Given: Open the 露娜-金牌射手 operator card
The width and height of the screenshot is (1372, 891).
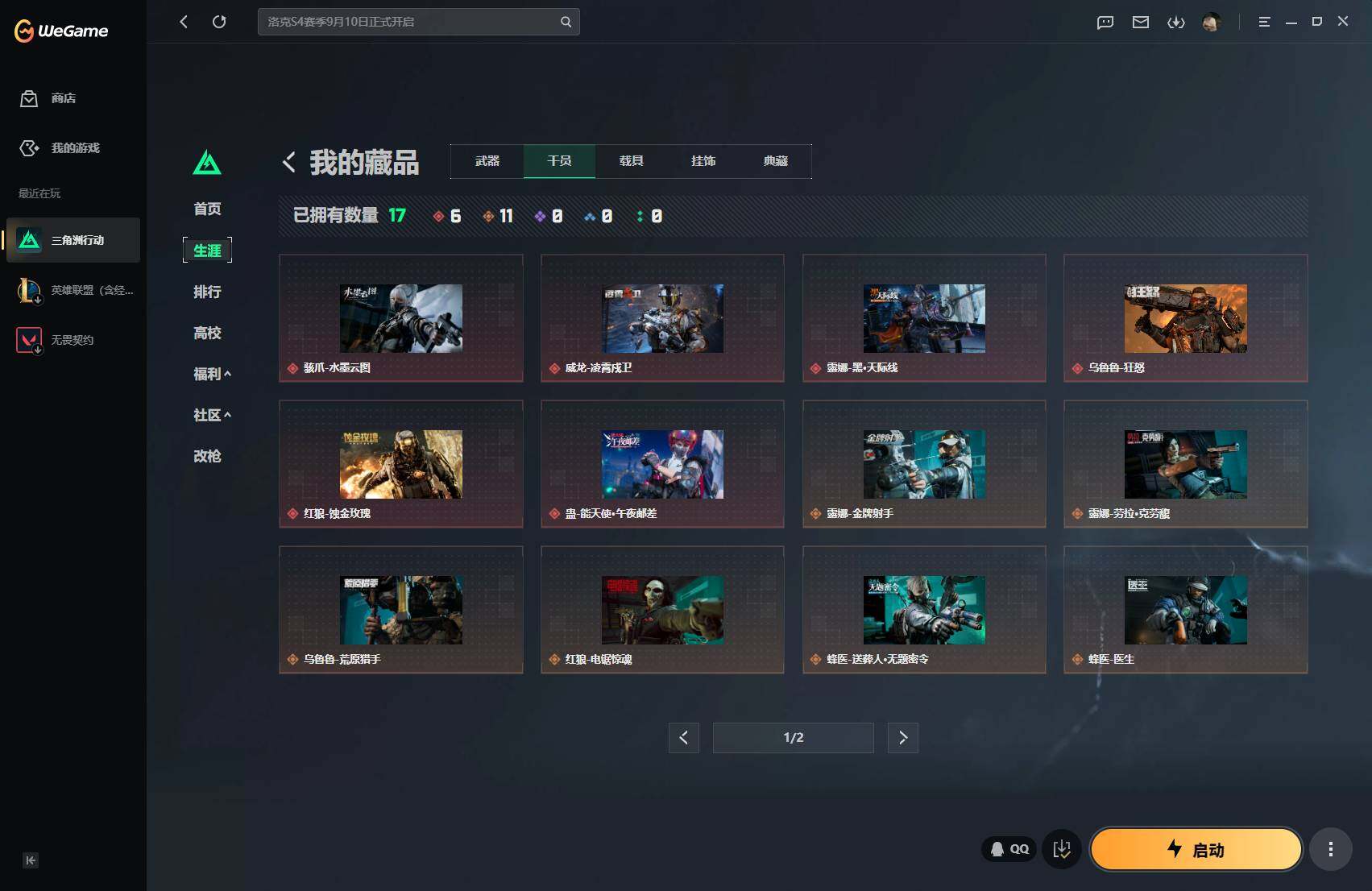Looking at the screenshot, I should (x=924, y=464).
